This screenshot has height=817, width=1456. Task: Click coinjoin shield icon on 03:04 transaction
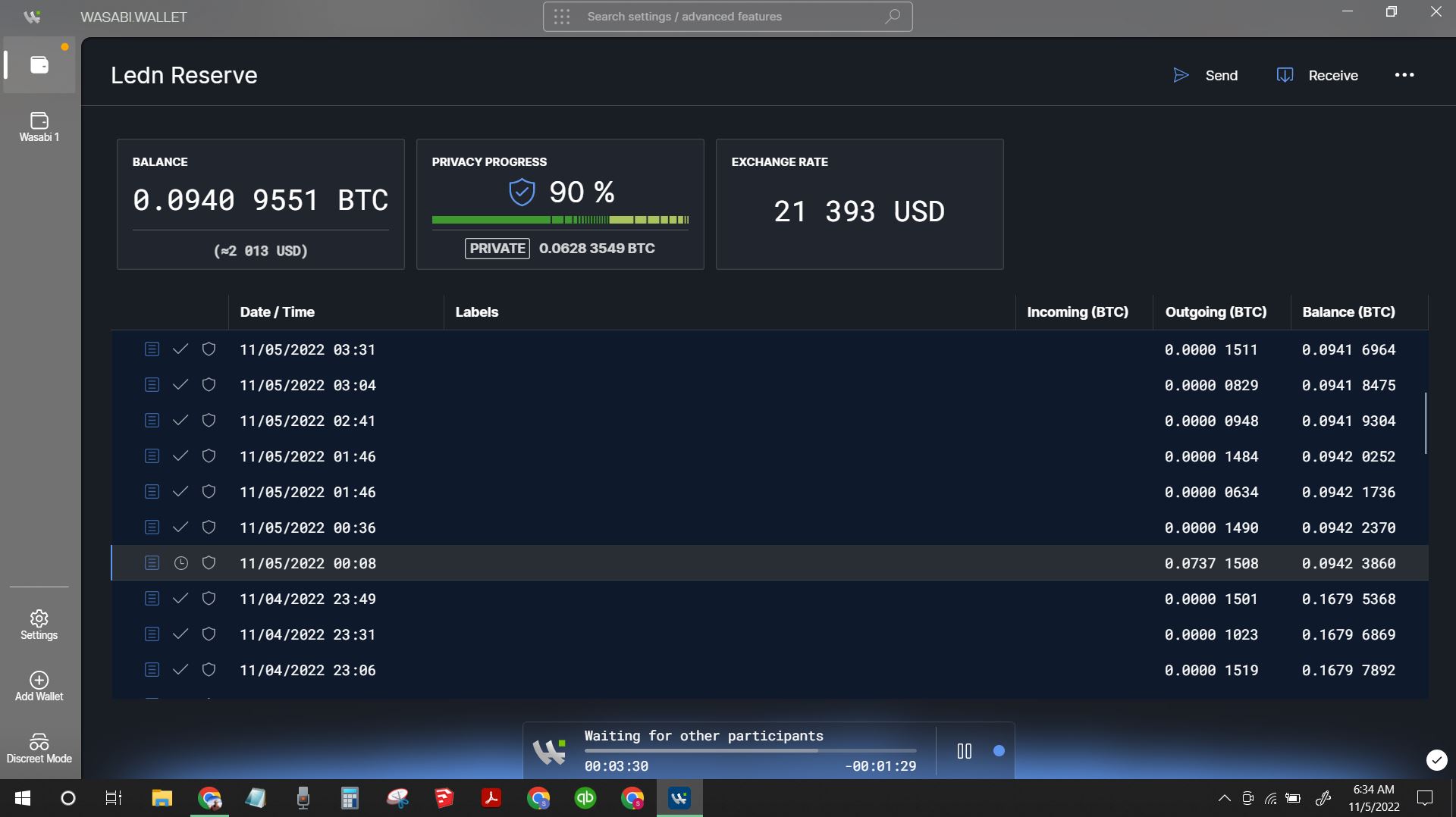(209, 385)
